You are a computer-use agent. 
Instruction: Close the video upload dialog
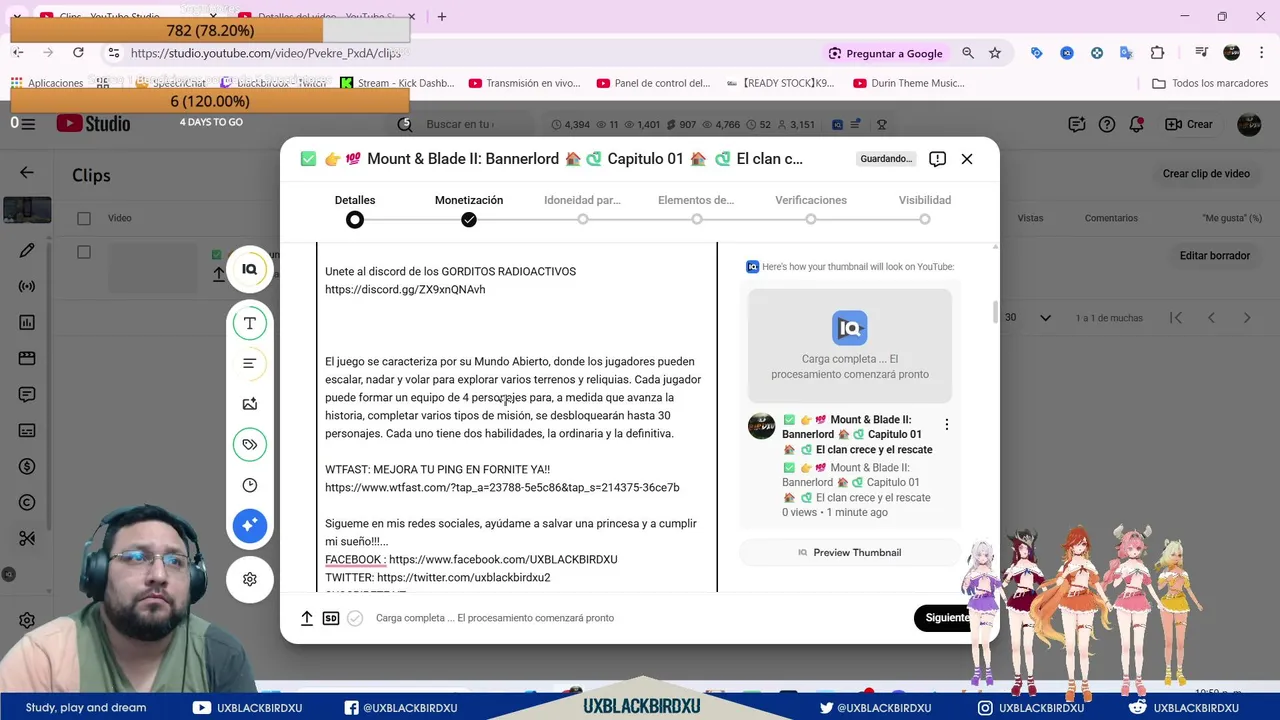(967, 159)
